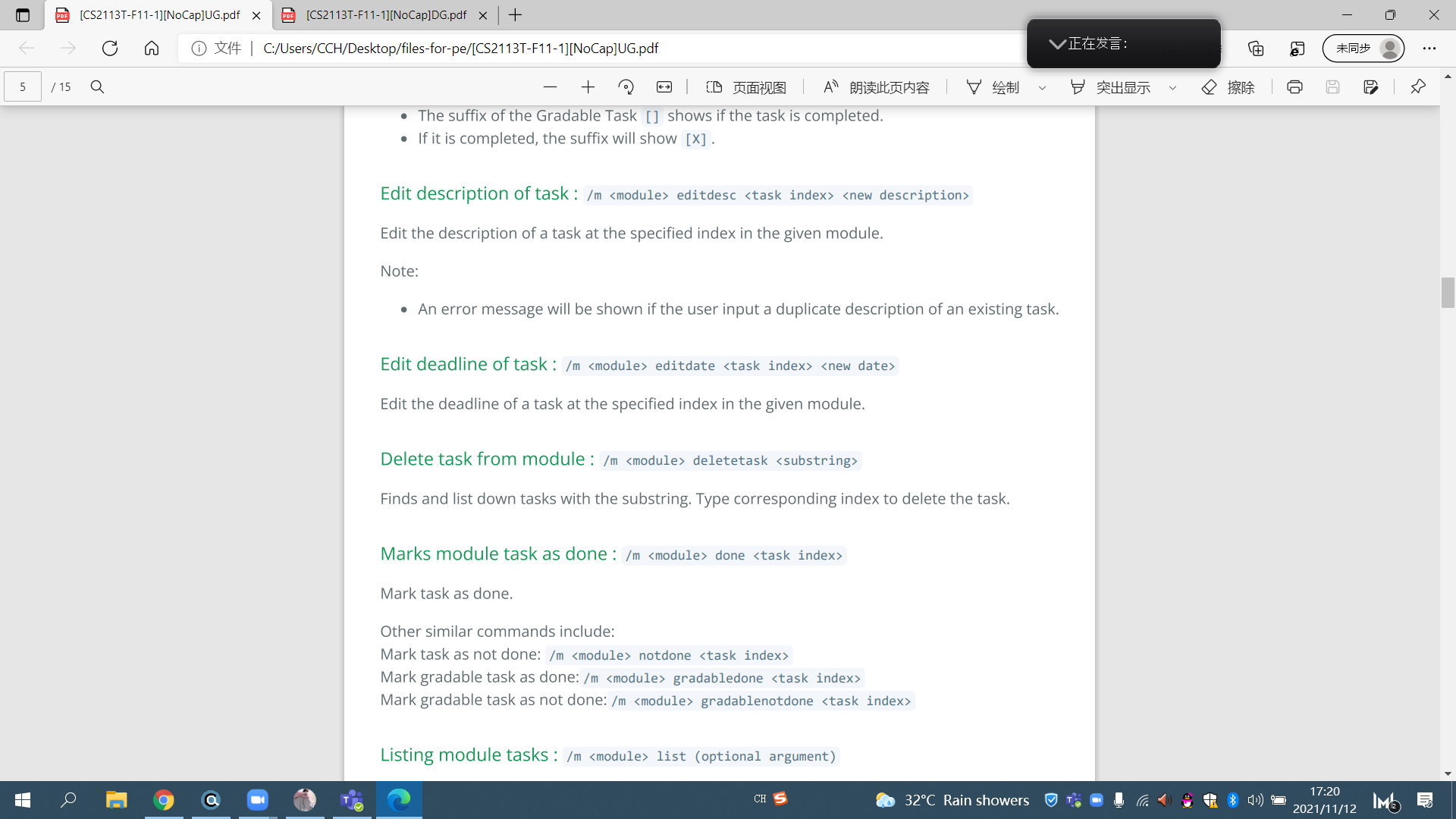Print the PDF document
The height and width of the screenshot is (819, 1456).
click(1294, 87)
